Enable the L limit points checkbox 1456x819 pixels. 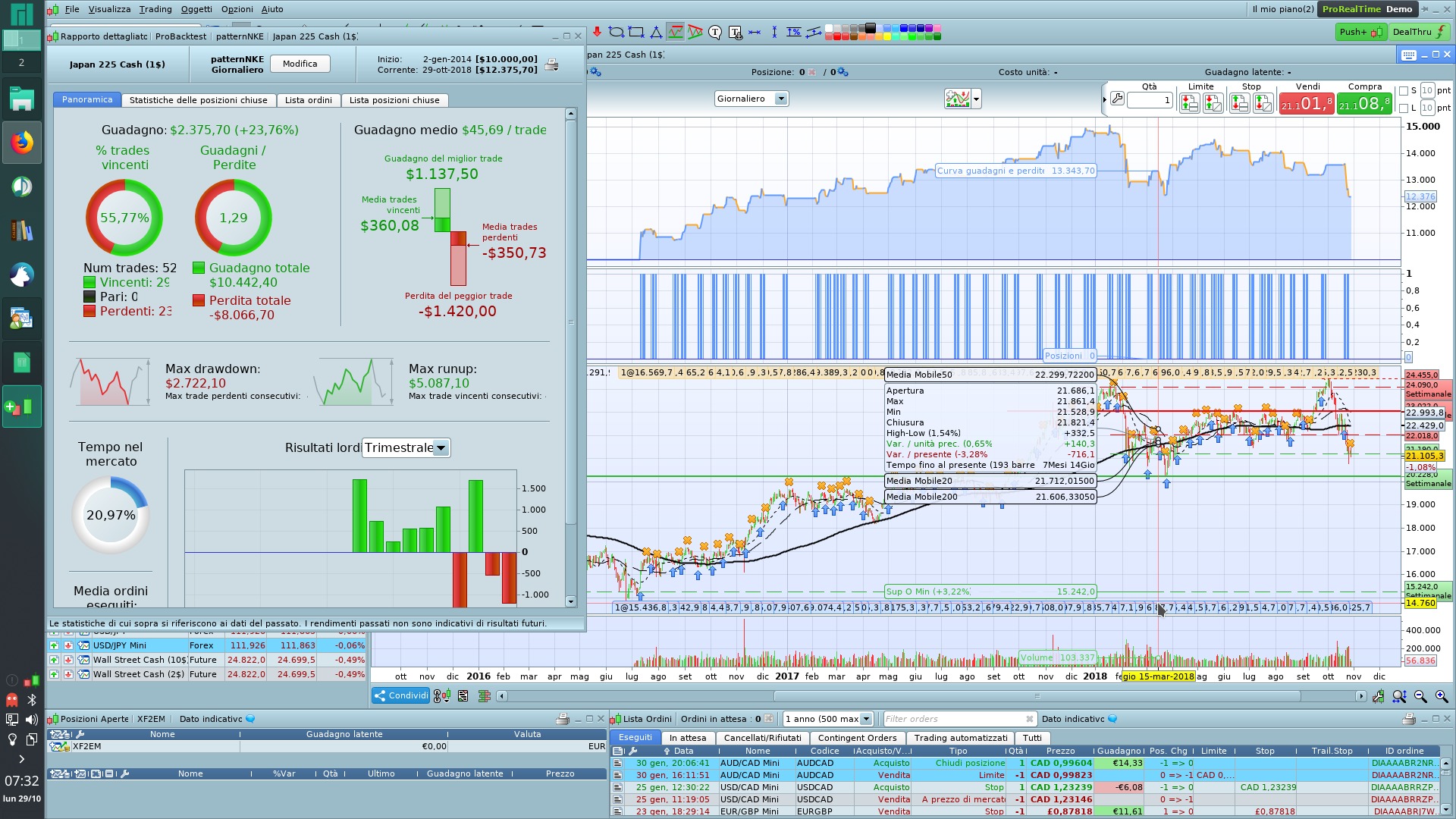[x=1403, y=108]
